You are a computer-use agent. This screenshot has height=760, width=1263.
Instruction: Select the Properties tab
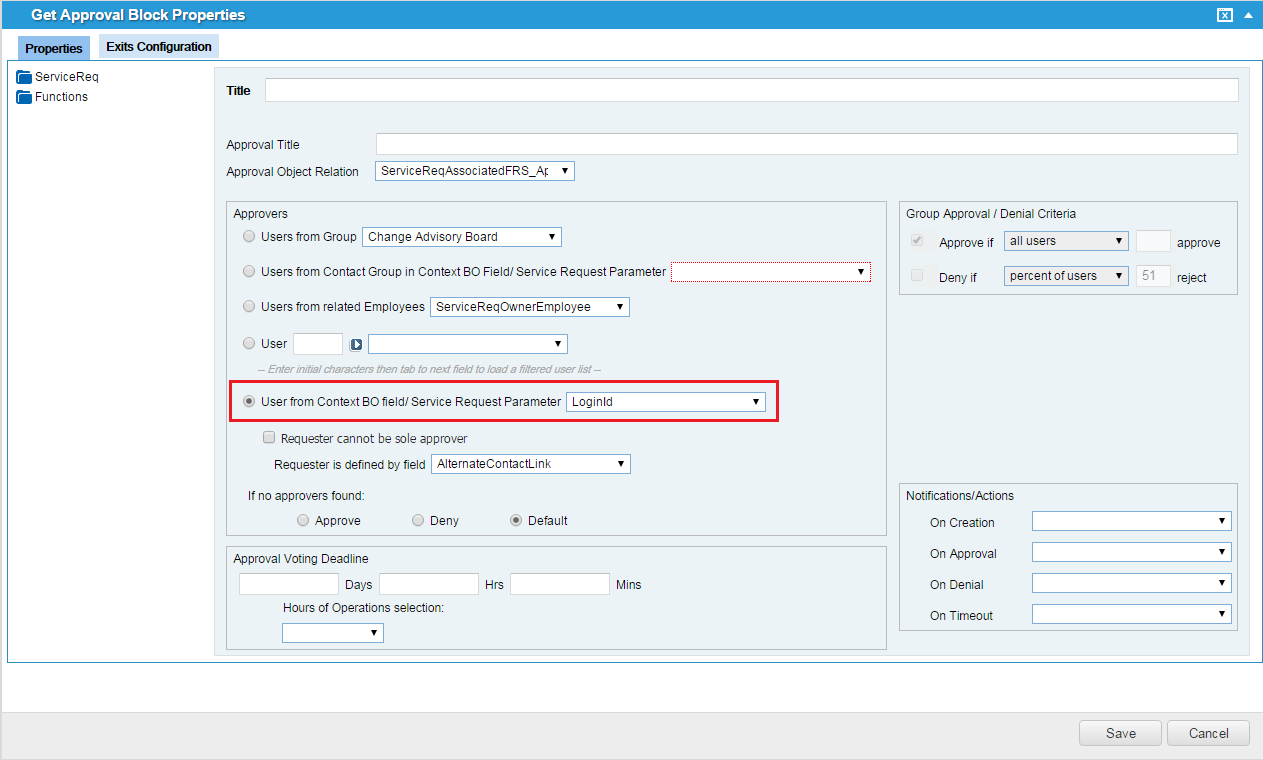coord(54,48)
